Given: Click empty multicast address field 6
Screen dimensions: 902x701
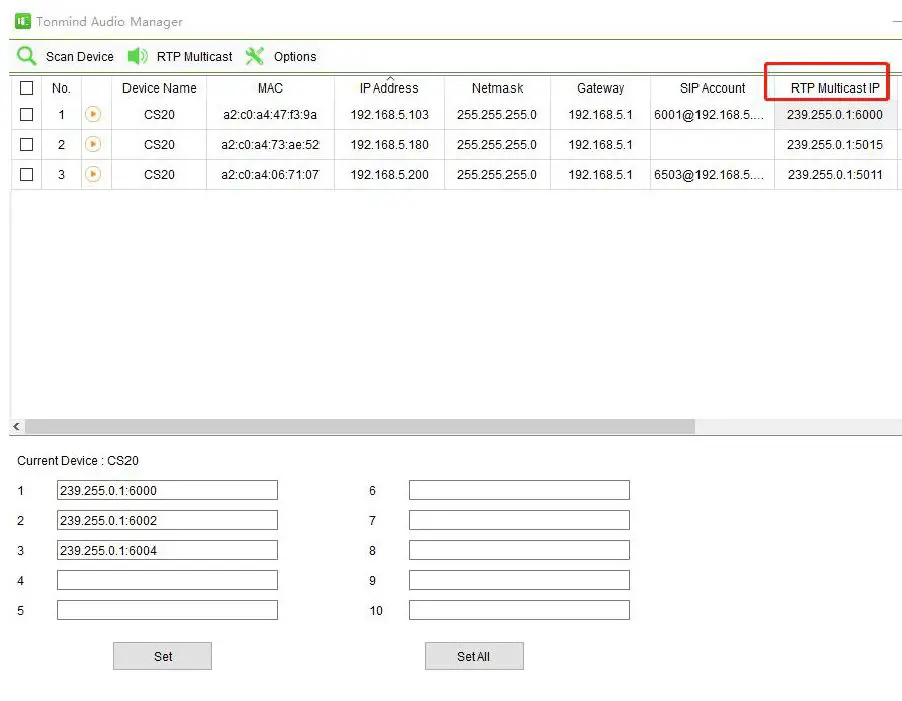Looking at the screenshot, I should pos(519,490).
